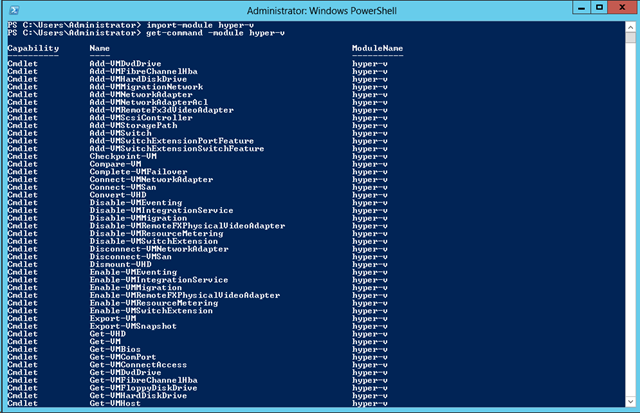
Task: Select the Get-VMConnectAccess entry
Action: tap(138, 365)
